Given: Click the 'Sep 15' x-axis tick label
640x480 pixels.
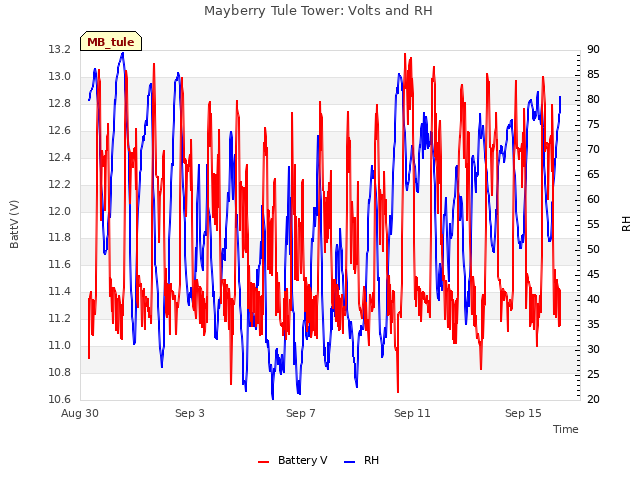Looking at the screenshot, I should tap(523, 413).
